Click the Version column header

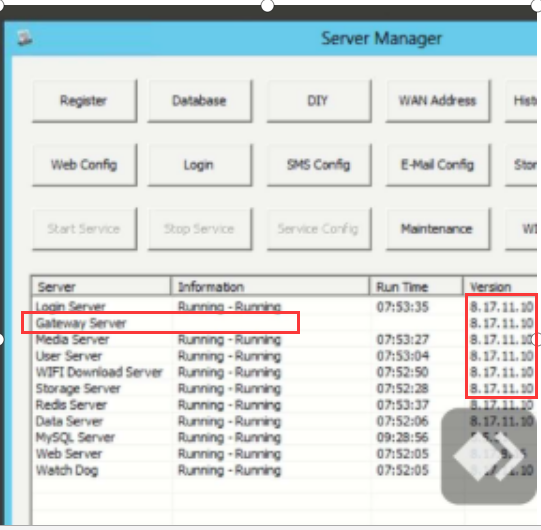[x=500, y=287]
